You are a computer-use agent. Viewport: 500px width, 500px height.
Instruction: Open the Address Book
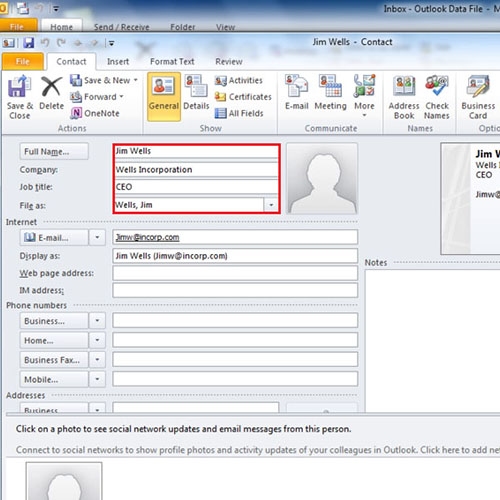(404, 97)
